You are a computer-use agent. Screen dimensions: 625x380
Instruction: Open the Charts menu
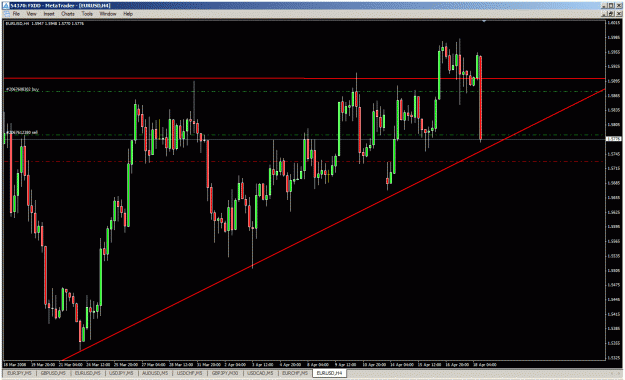68,14
